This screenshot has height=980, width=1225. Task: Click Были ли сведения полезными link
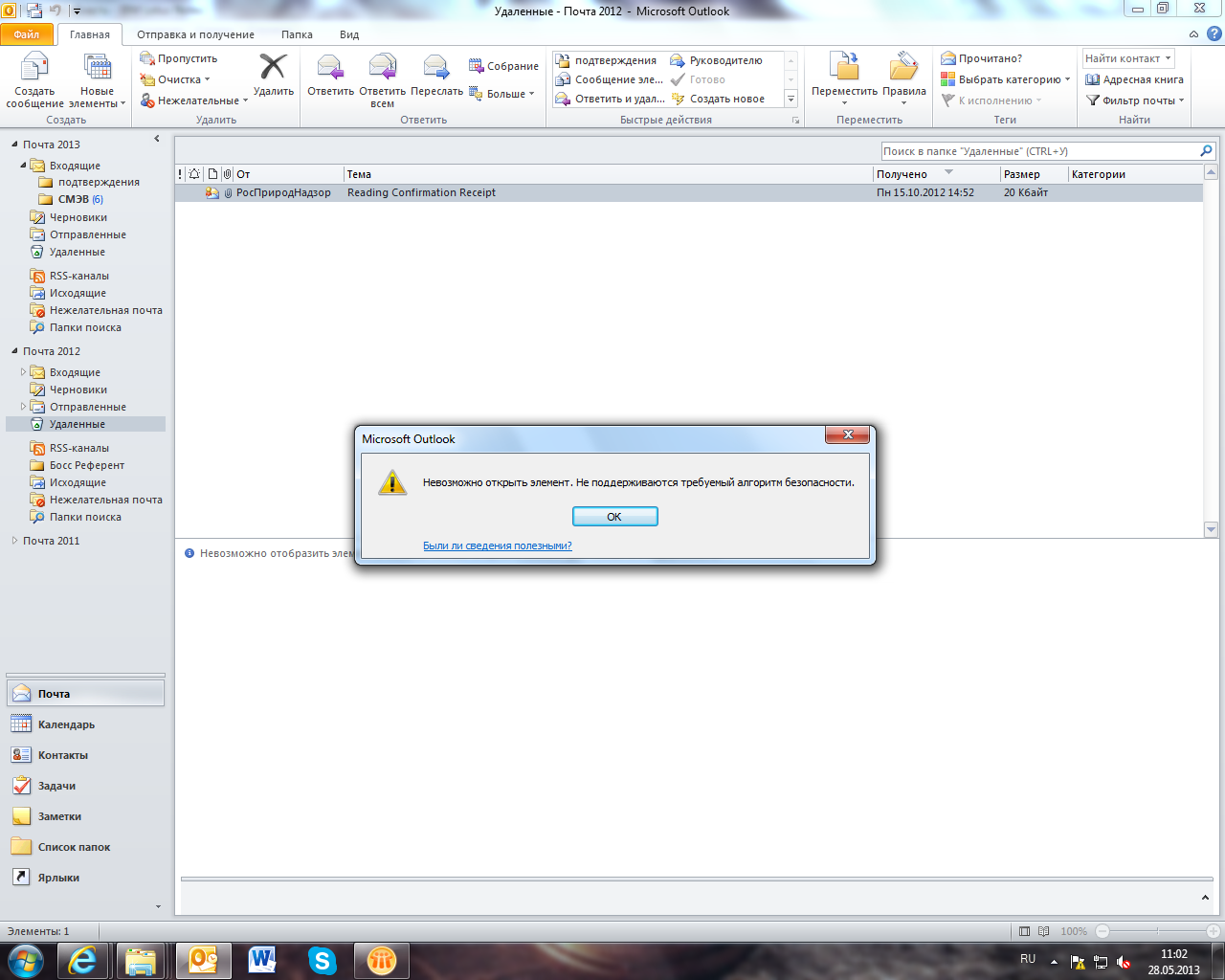(x=498, y=546)
